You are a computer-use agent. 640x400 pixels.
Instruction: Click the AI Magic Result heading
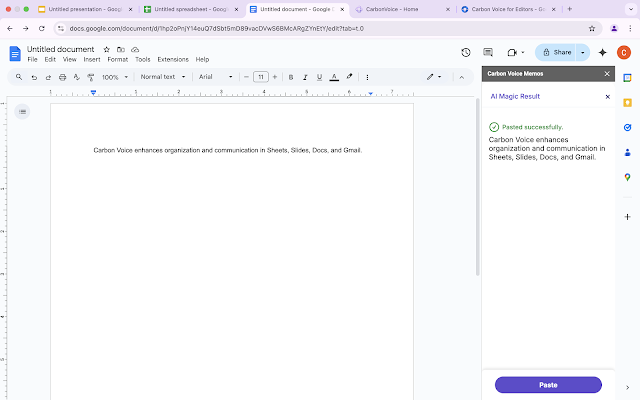click(515, 96)
